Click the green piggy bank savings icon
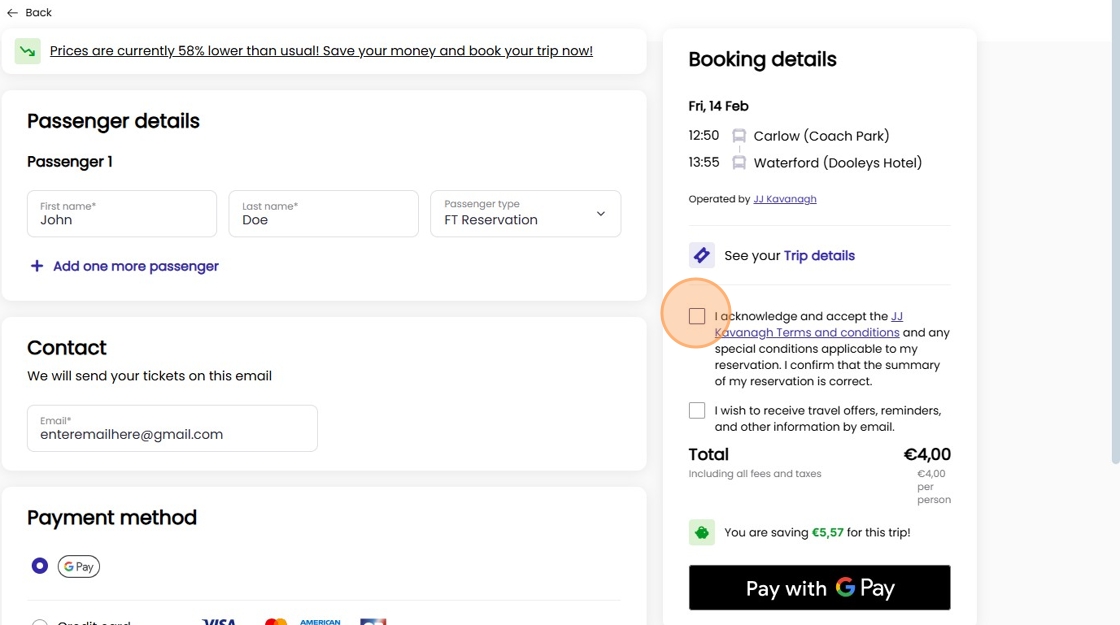This screenshot has width=1120, height=625. [702, 533]
